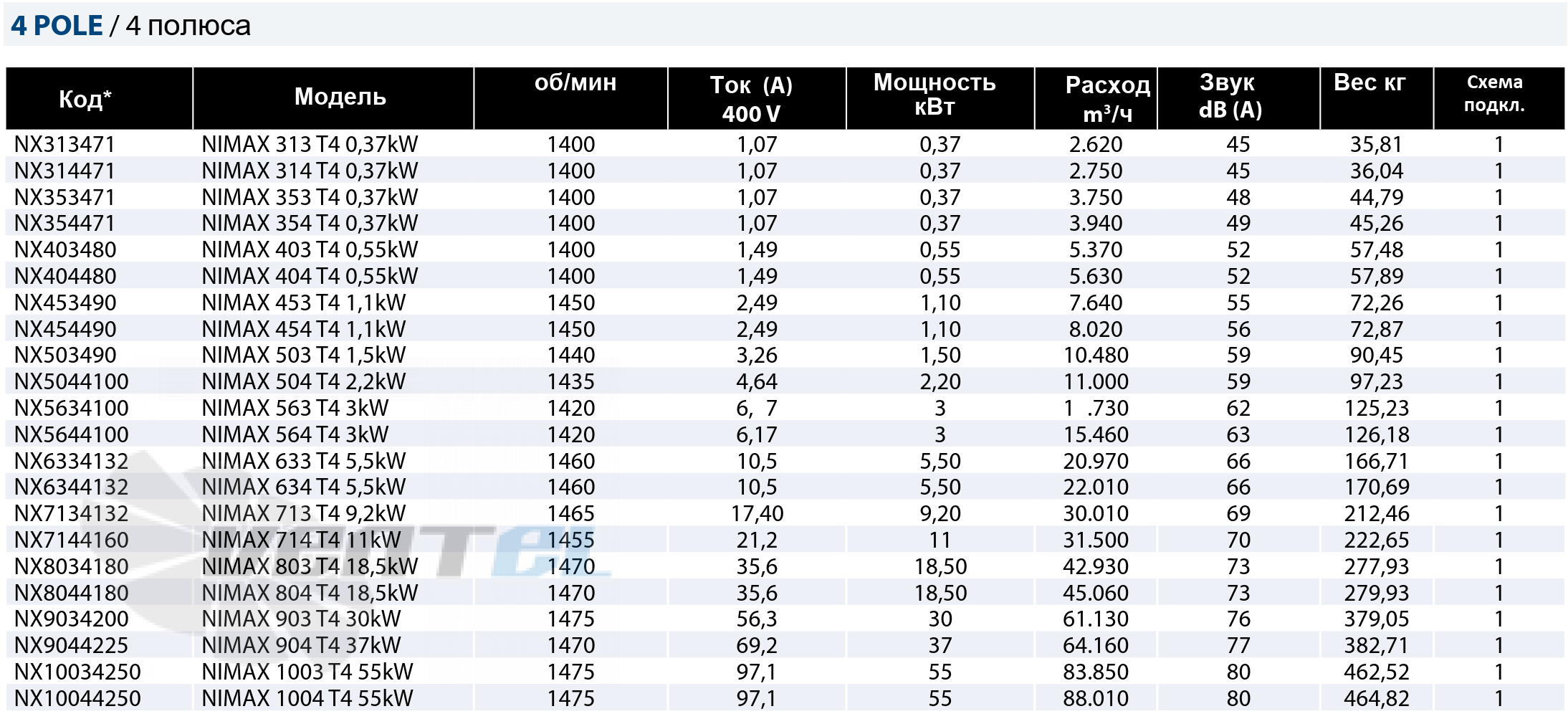Image resolution: width=1568 pixels, height=724 pixels.
Task: Click the Код* column header
Action: pyautogui.click(x=85, y=99)
